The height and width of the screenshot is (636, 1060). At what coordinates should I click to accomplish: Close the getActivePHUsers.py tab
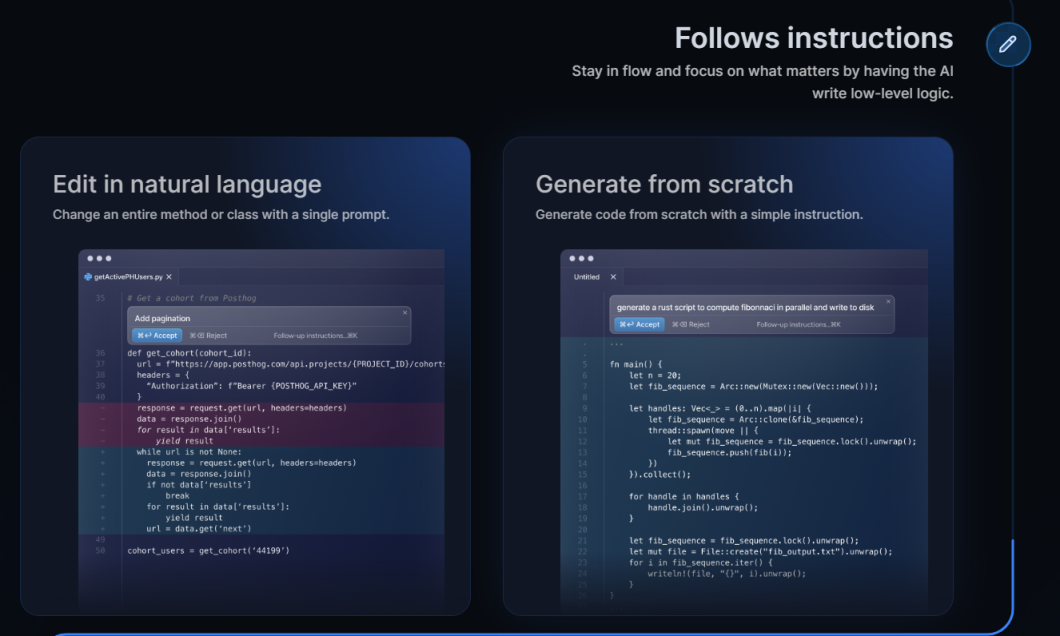click(169, 277)
